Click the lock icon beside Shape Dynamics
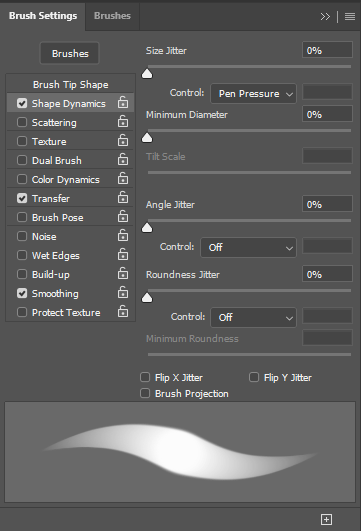The height and width of the screenshot is (531, 361). tap(123, 102)
